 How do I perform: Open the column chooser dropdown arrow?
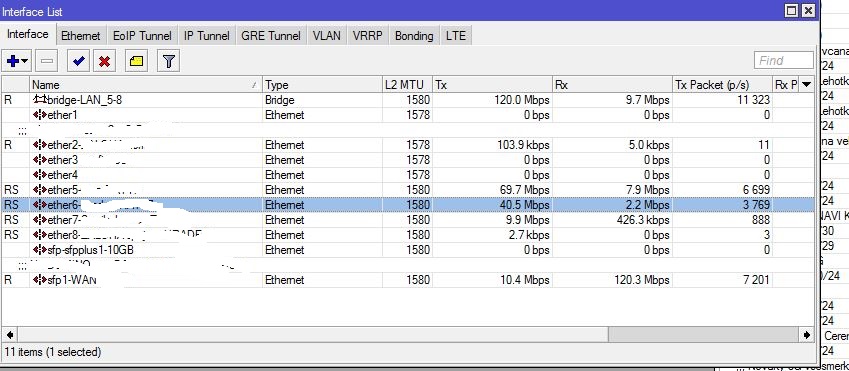[x=807, y=84]
